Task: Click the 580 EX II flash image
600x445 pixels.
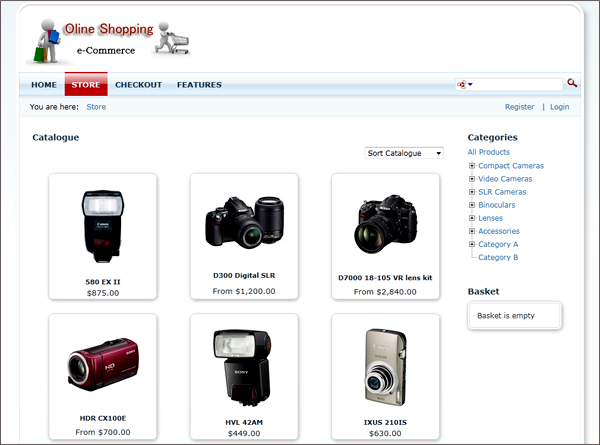Action: [103, 226]
